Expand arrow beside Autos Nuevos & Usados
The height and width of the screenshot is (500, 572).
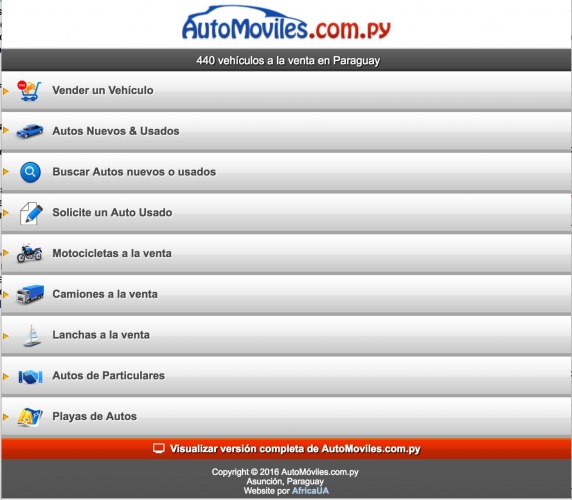(6, 130)
